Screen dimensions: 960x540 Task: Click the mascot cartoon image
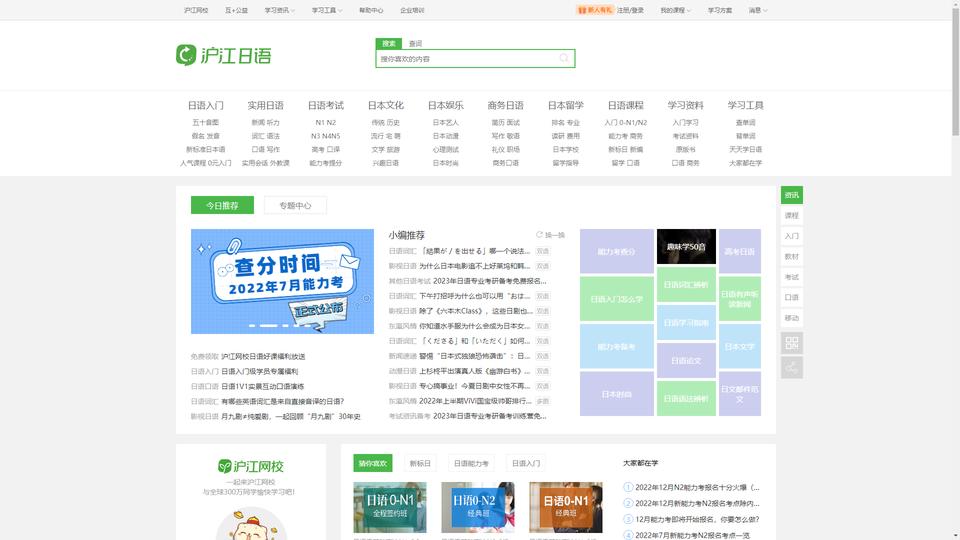(251, 524)
